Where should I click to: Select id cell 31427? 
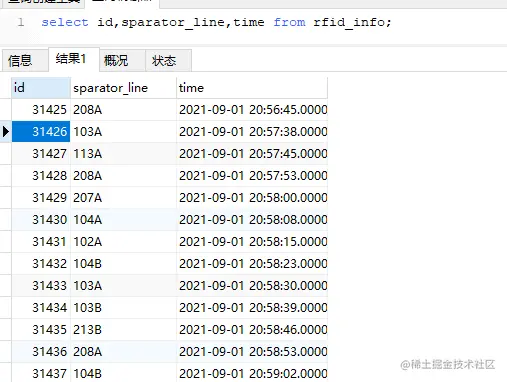[x=41, y=154]
